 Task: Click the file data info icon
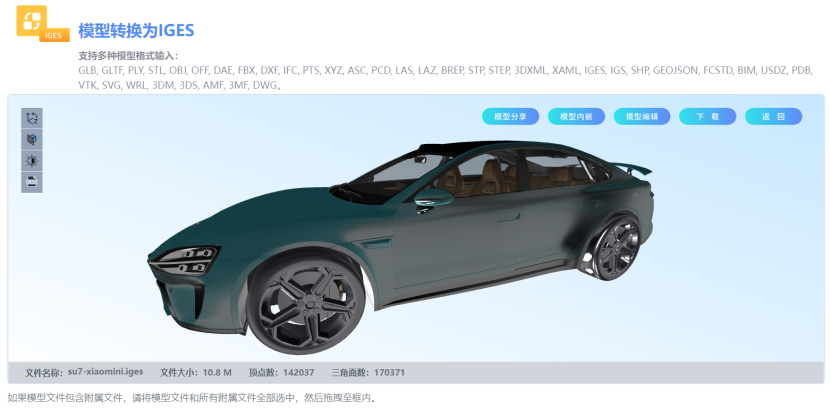tap(32, 181)
